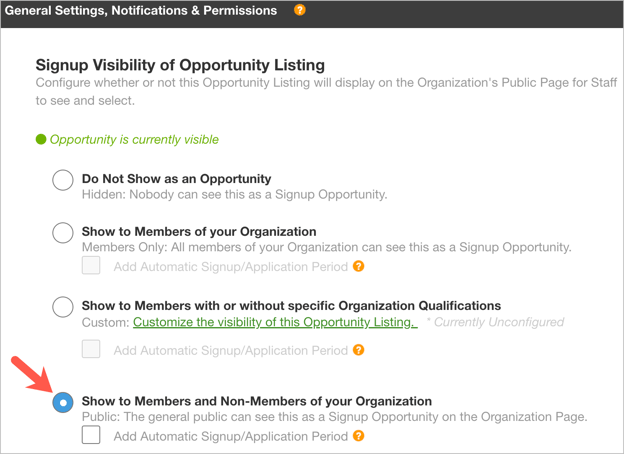
Task: Open Customize the visibility of this Opportunity Listing
Action: 275,322
